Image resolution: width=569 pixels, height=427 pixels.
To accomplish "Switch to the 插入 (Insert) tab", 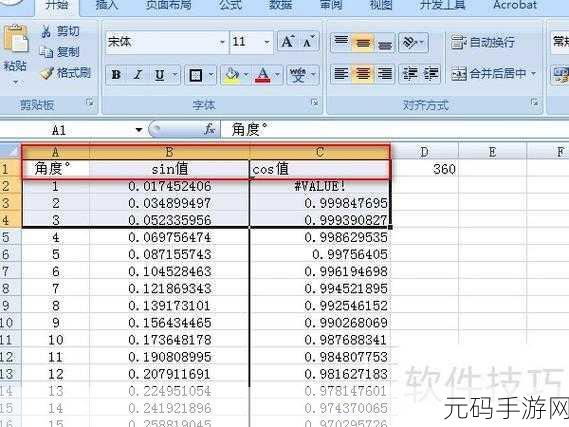I will pyautogui.click(x=107, y=5).
